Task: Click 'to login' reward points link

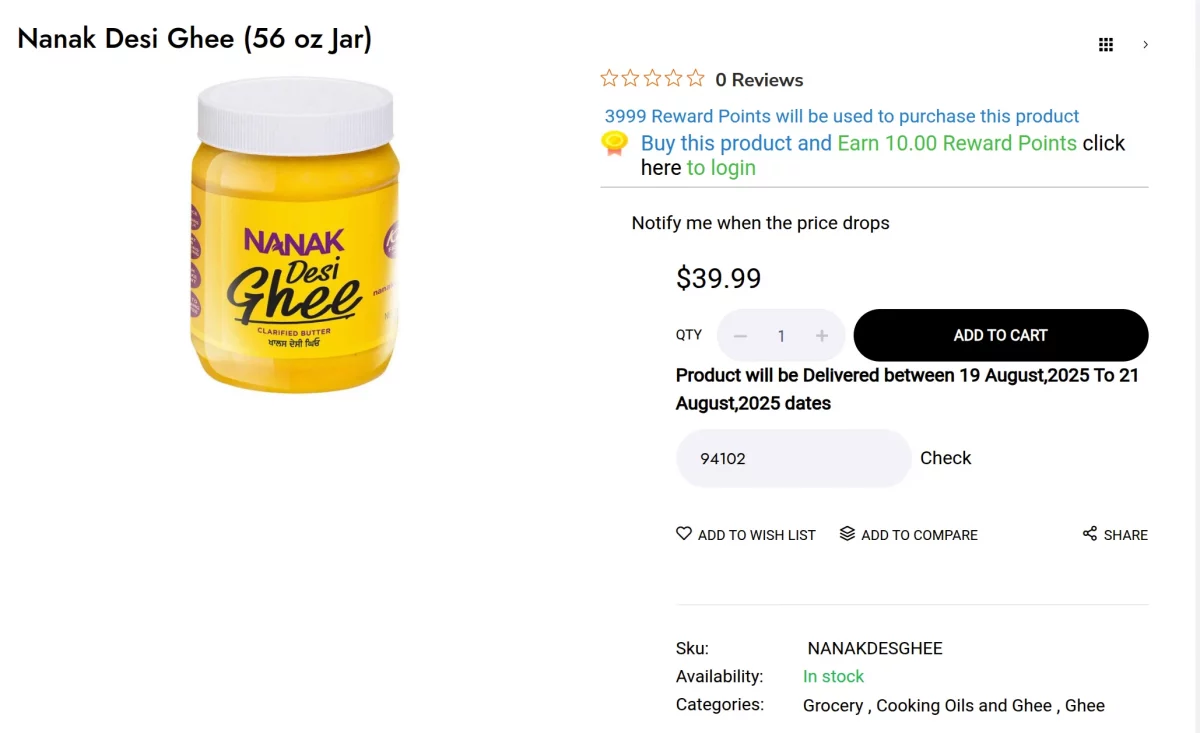Action: [721, 168]
